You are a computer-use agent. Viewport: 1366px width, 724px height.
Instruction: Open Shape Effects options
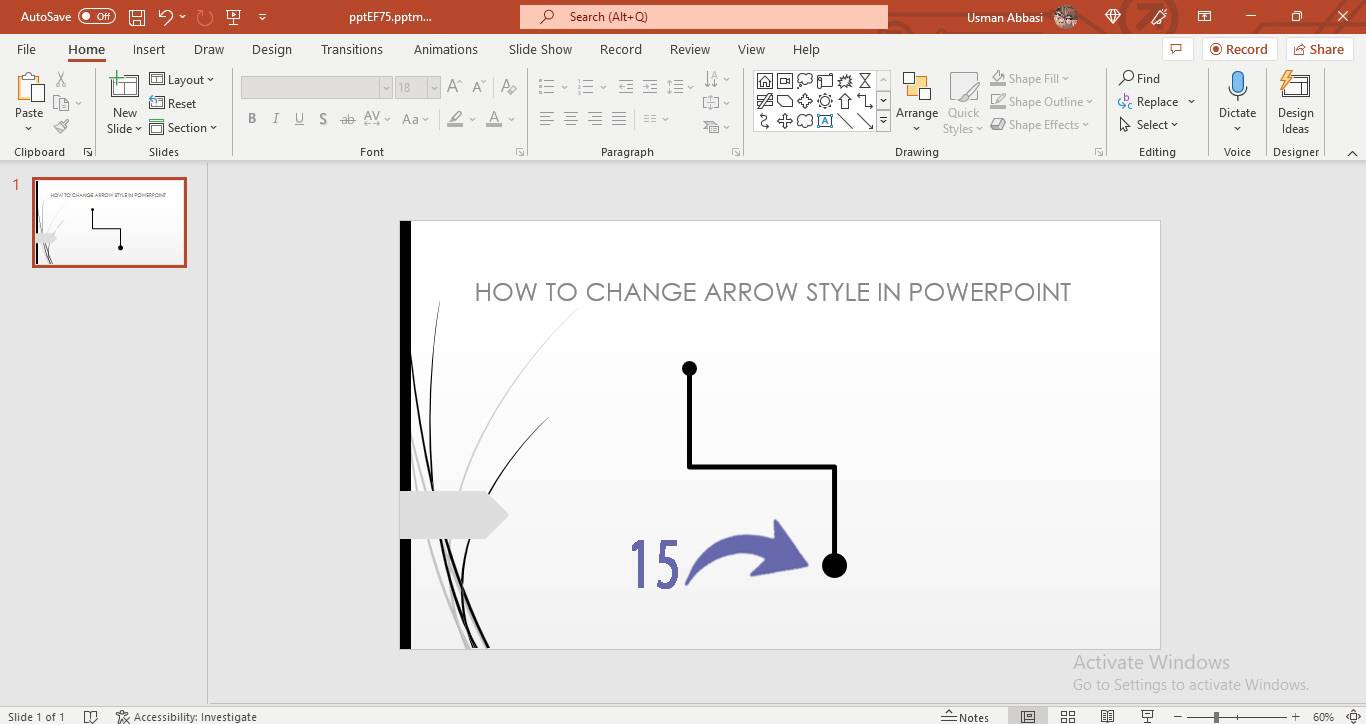point(1040,125)
